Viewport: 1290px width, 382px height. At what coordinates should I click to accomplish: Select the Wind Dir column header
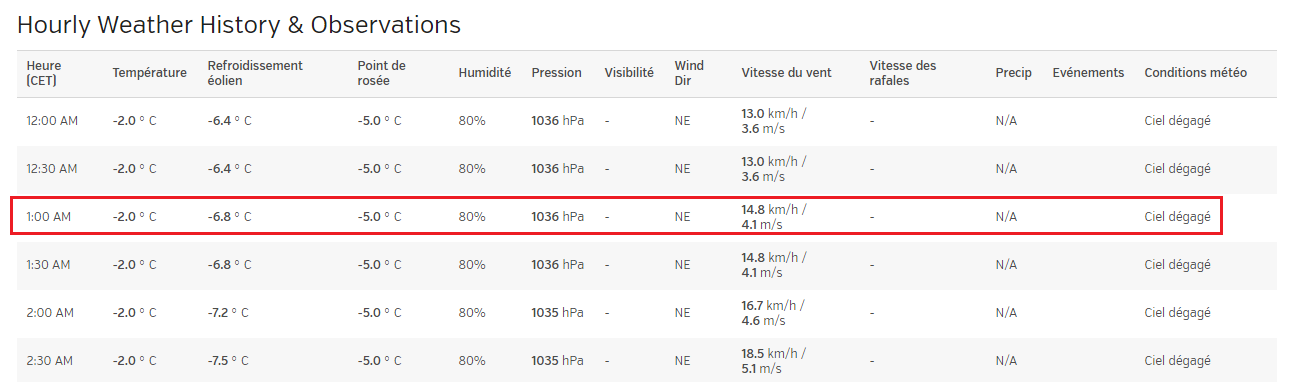689,73
